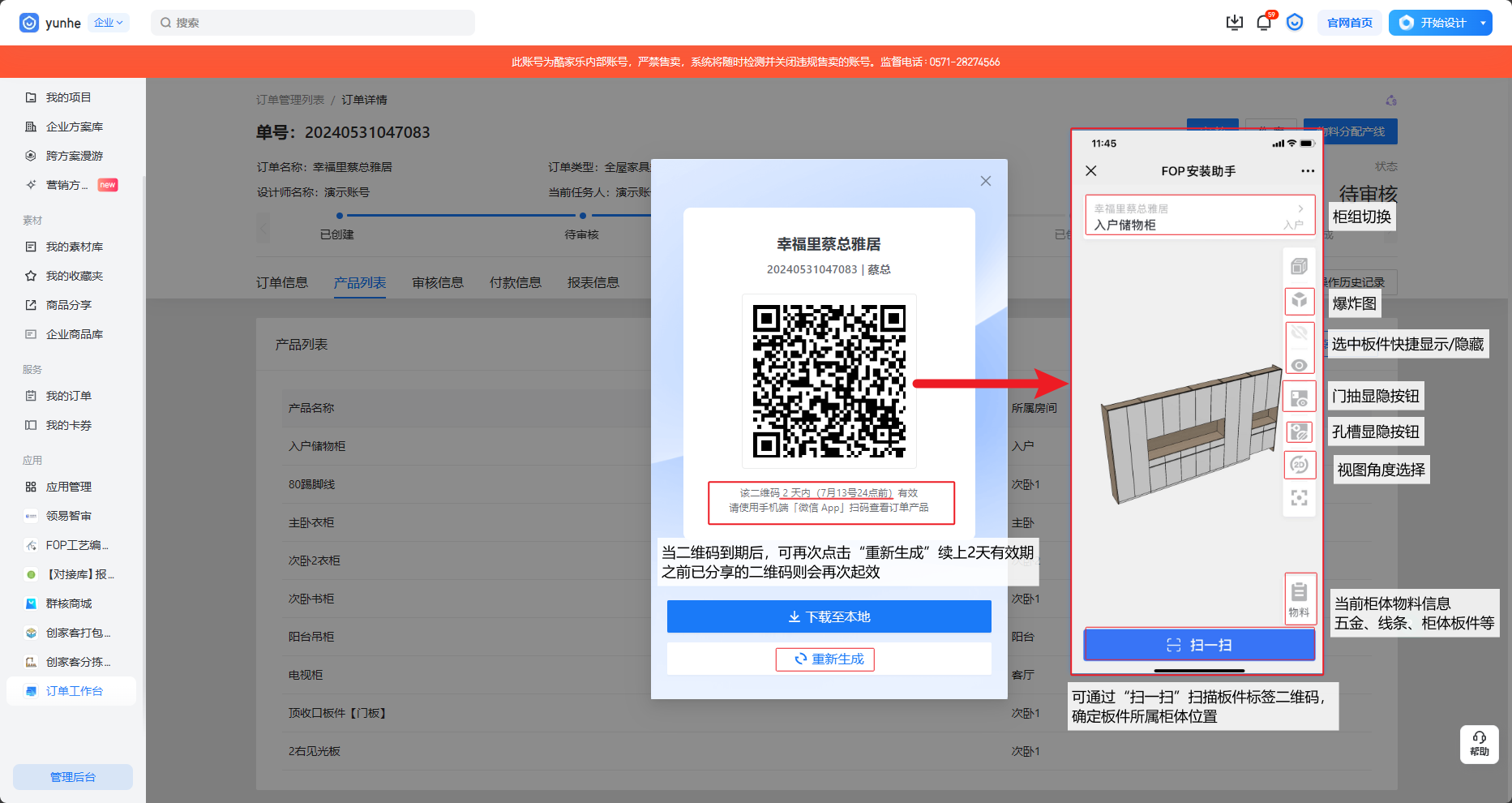
Task: Click the cabinet group copy icon
Action: click(x=1299, y=266)
